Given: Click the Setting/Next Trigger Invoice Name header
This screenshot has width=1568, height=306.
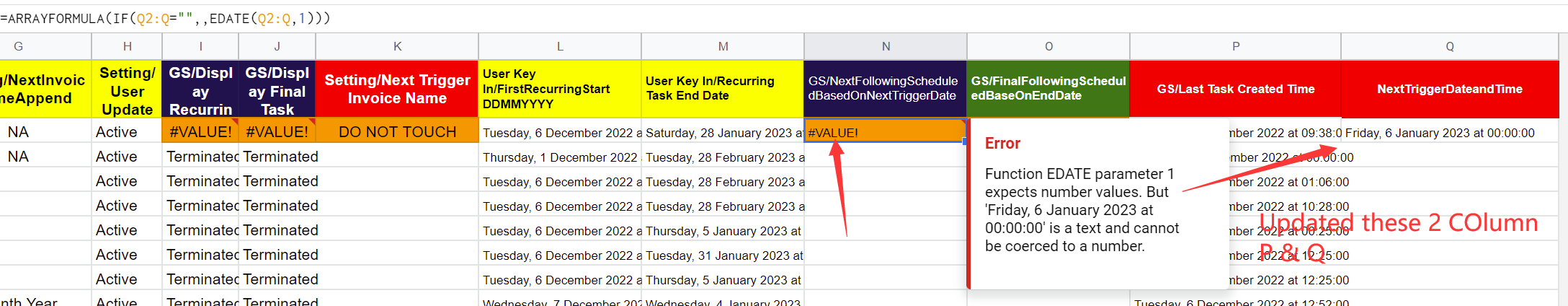Looking at the screenshot, I should pyautogui.click(x=397, y=89).
